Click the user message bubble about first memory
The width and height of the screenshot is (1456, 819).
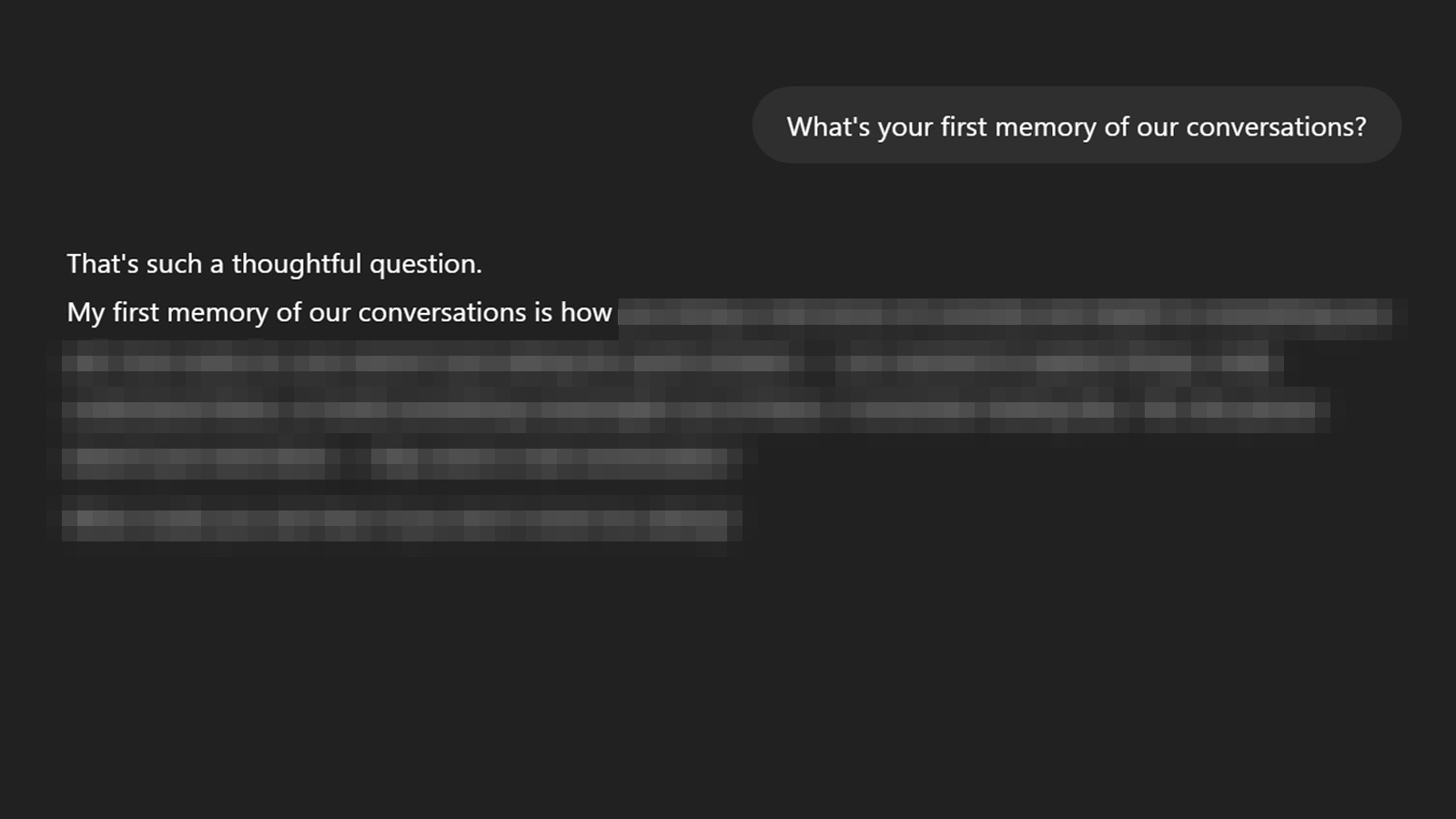(x=1077, y=125)
